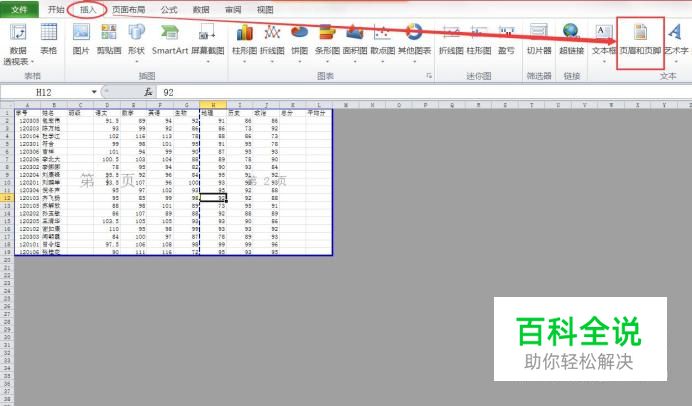Switch to the 开始 (Home) ribbon tab
The image size is (692, 406).
pos(56,9)
